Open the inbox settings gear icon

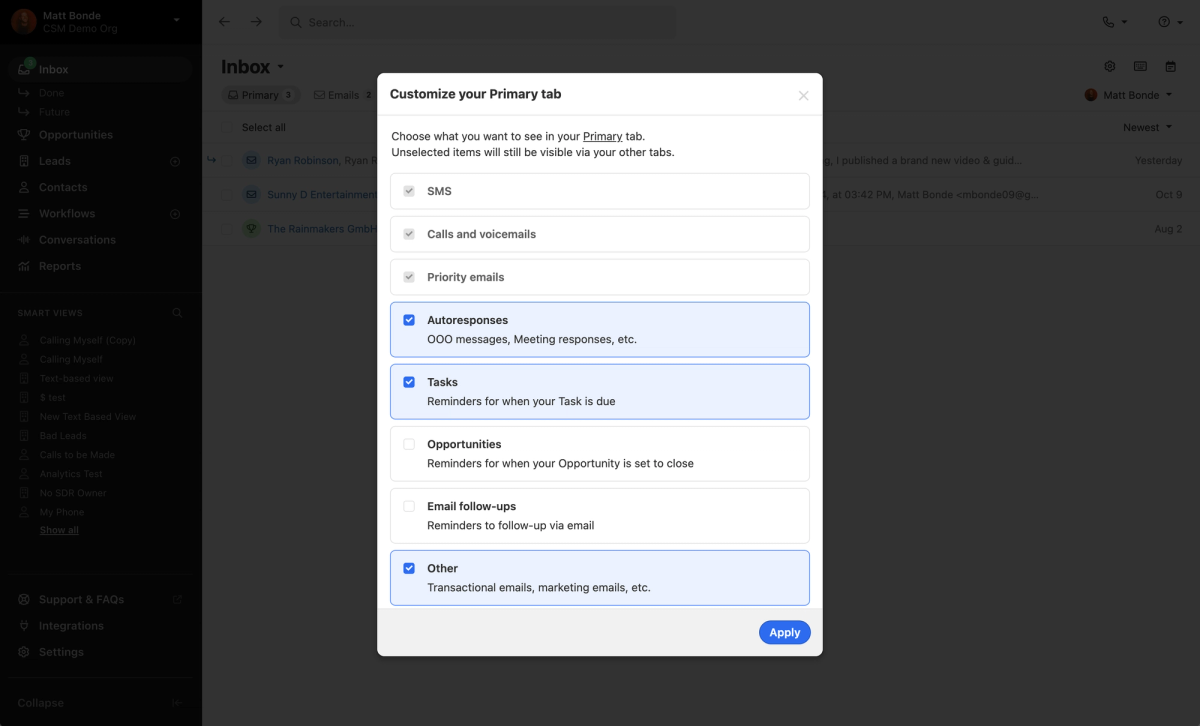[1110, 67]
